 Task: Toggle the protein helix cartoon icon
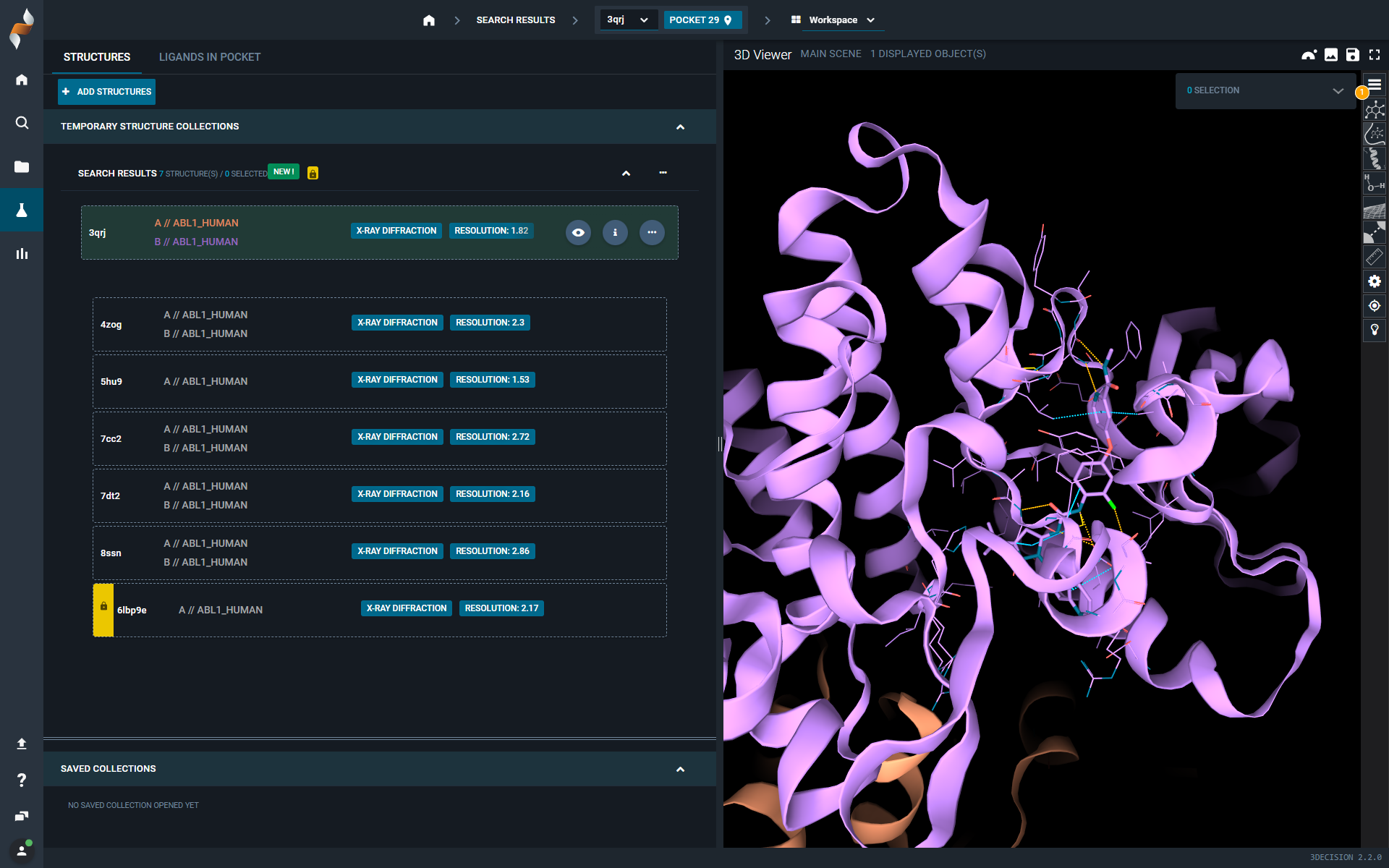click(1374, 158)
